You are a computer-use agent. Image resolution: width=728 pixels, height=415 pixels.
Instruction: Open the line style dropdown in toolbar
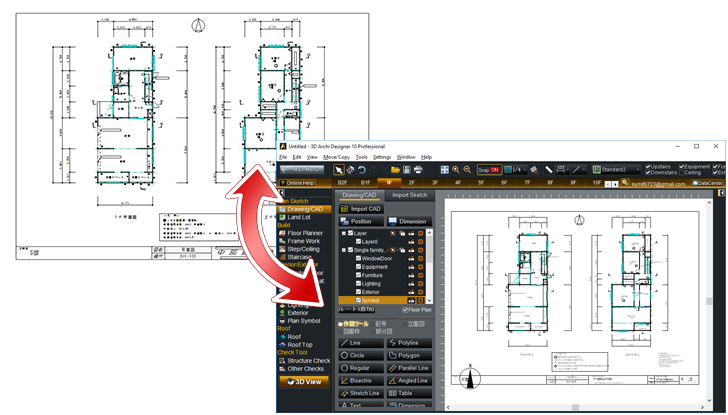pyautogui.click(x=584, y=170)
